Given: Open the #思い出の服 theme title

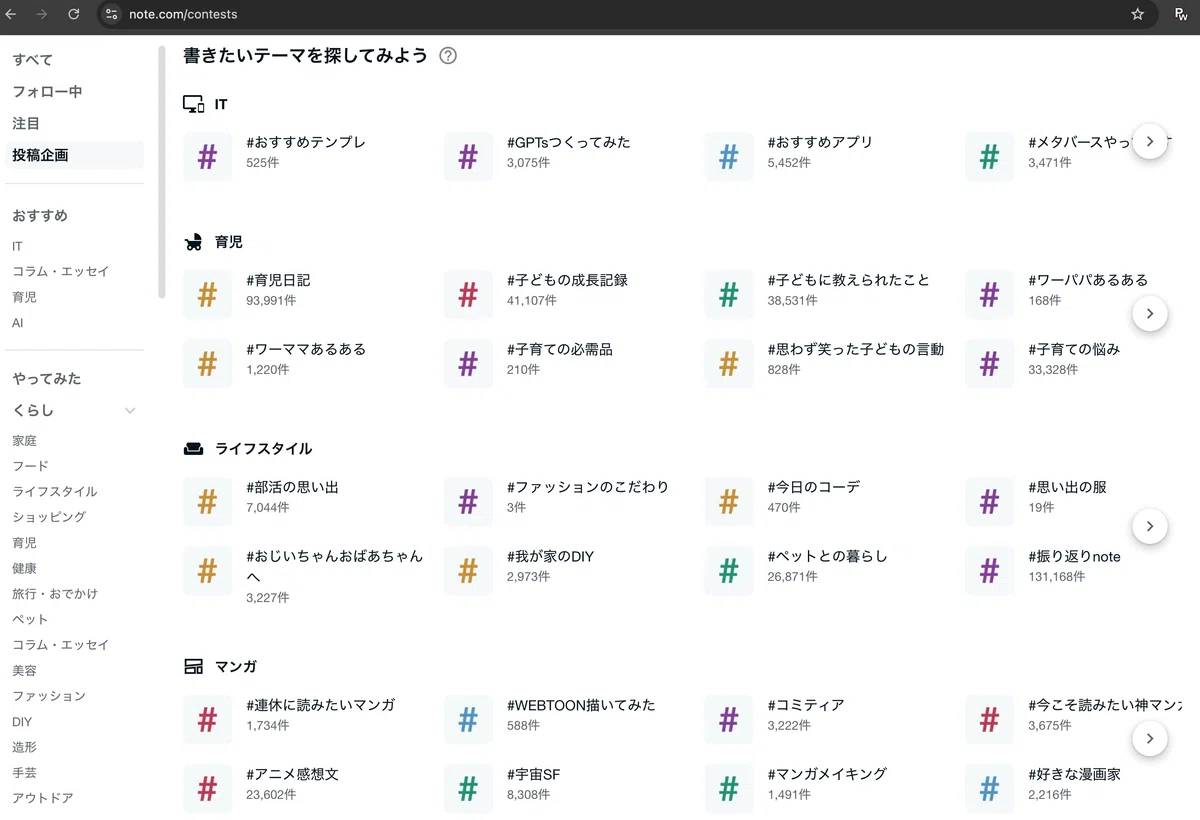Looking at the screenshot, I should pos(1067,487).
